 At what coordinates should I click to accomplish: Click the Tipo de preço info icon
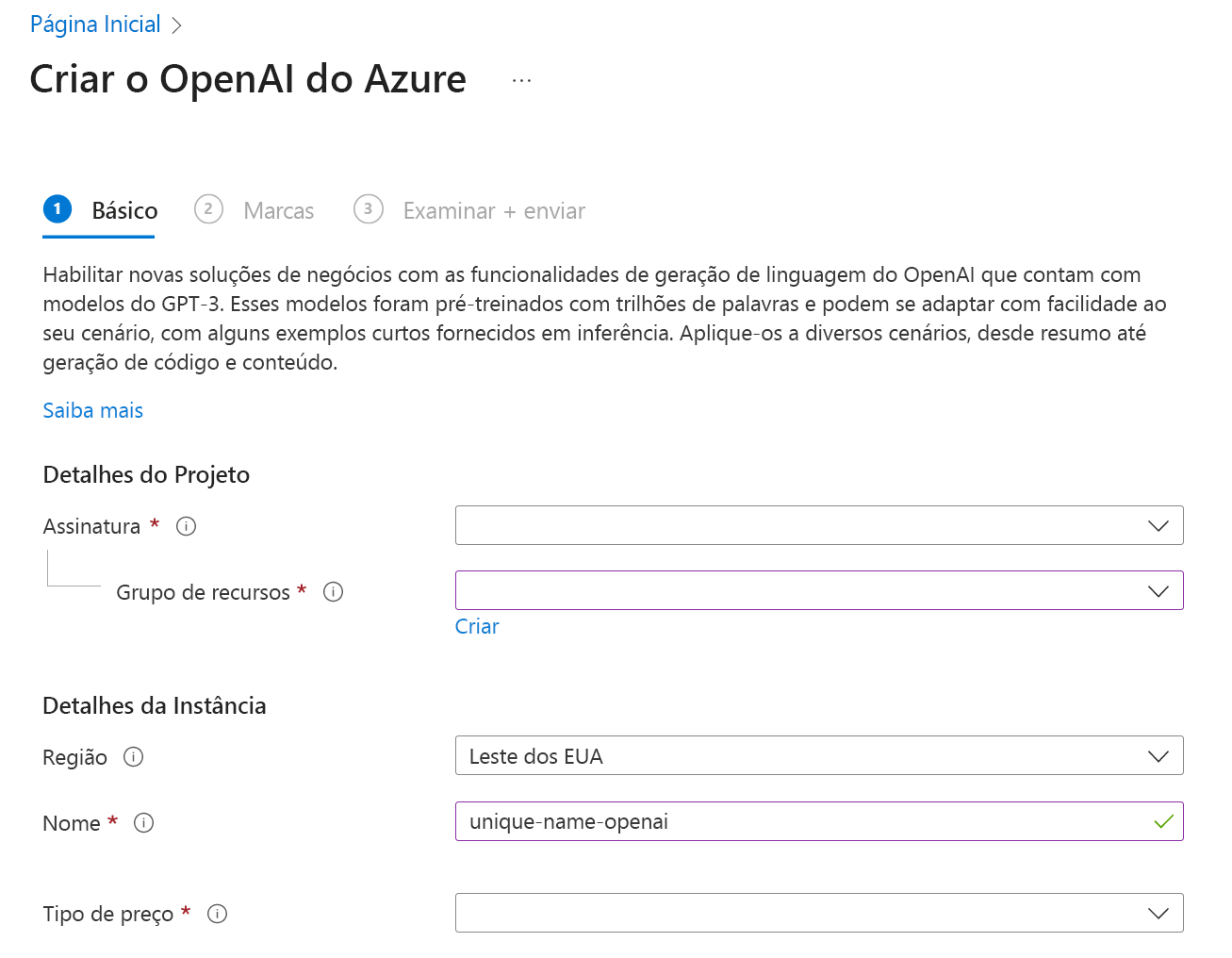217,914
